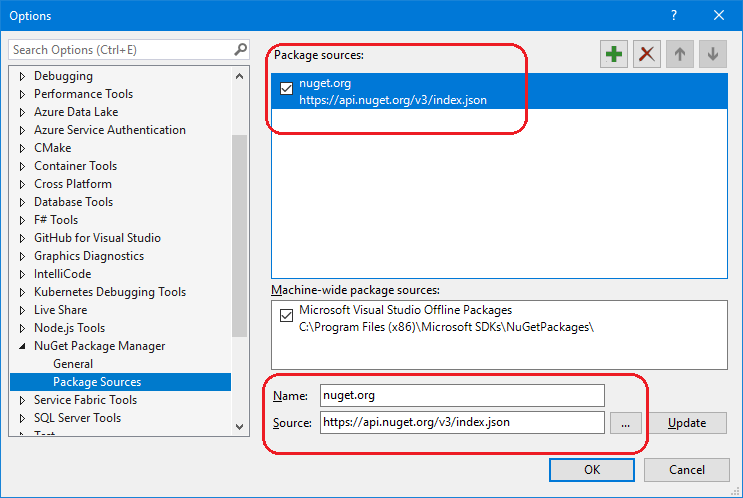
Task: Click tree scrollbar down arrow
Action: [239, 426]
